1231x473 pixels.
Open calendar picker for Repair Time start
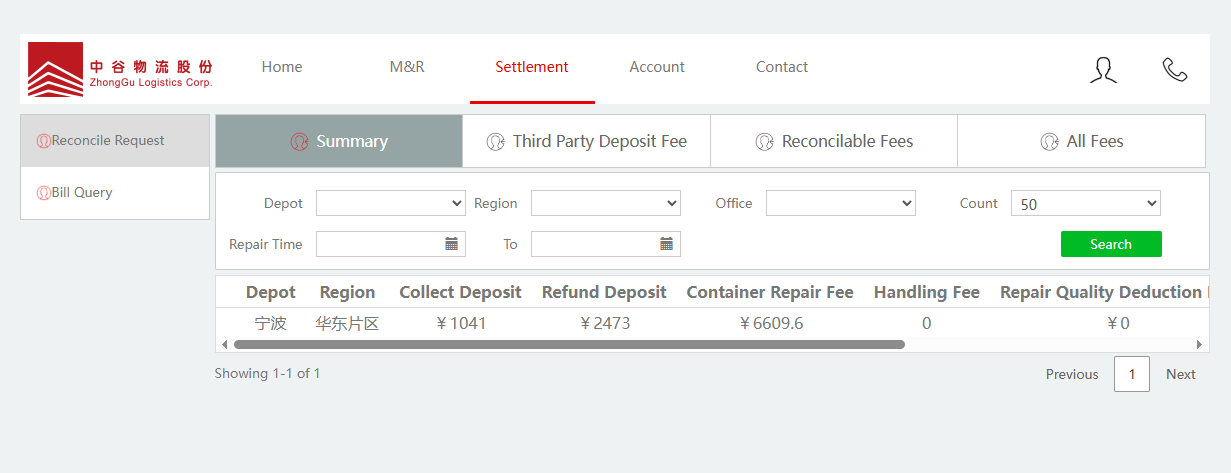click(452, 244)
